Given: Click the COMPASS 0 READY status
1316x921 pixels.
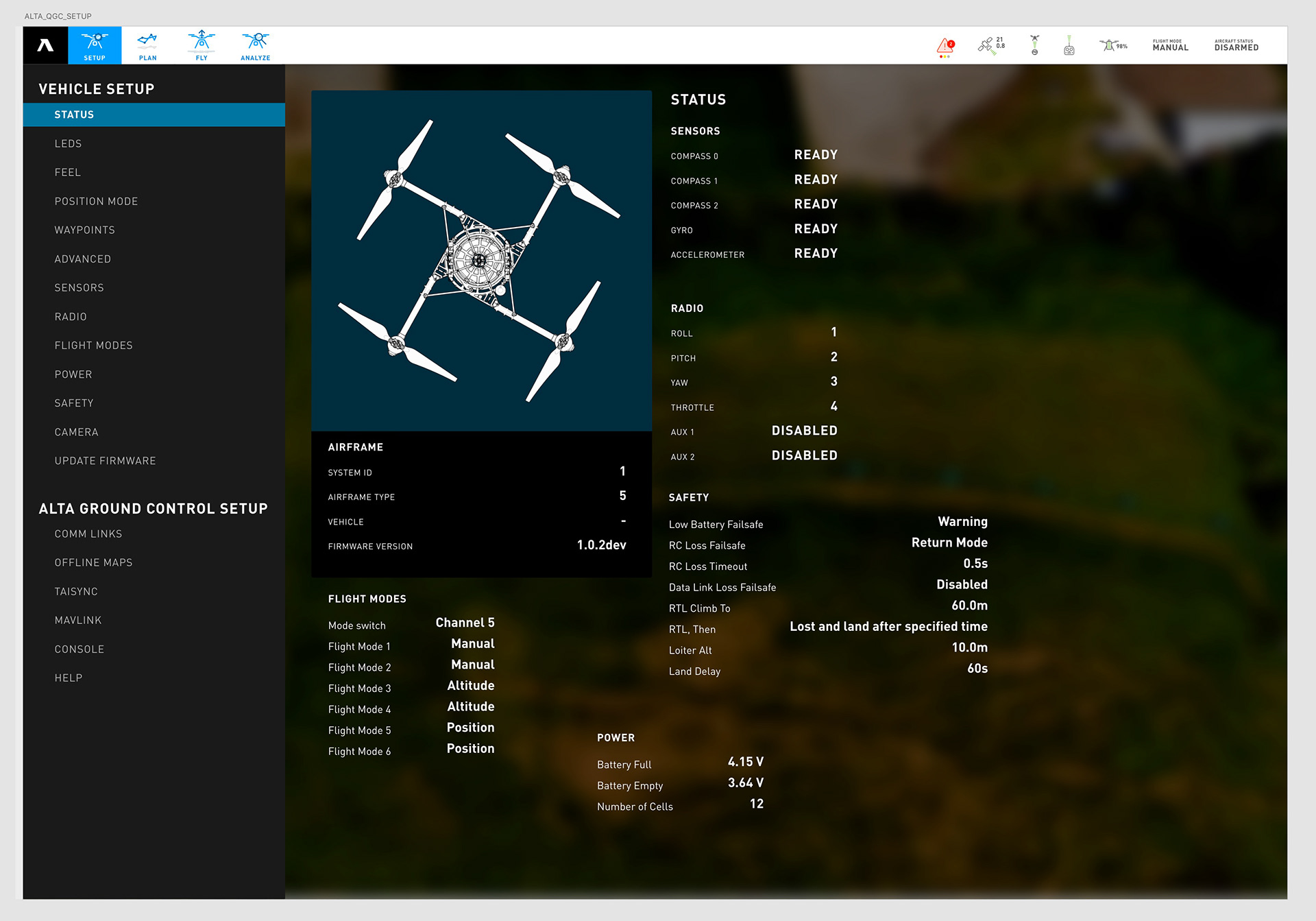Looking at the screenshot, I should (816, 155).
